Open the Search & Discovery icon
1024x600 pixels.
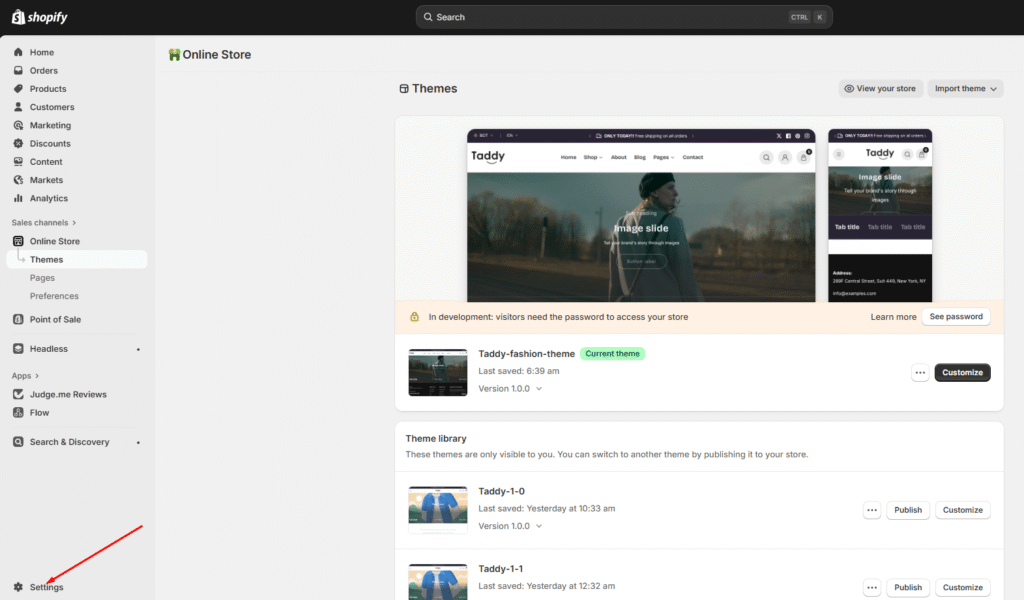[x=18, y=442]
